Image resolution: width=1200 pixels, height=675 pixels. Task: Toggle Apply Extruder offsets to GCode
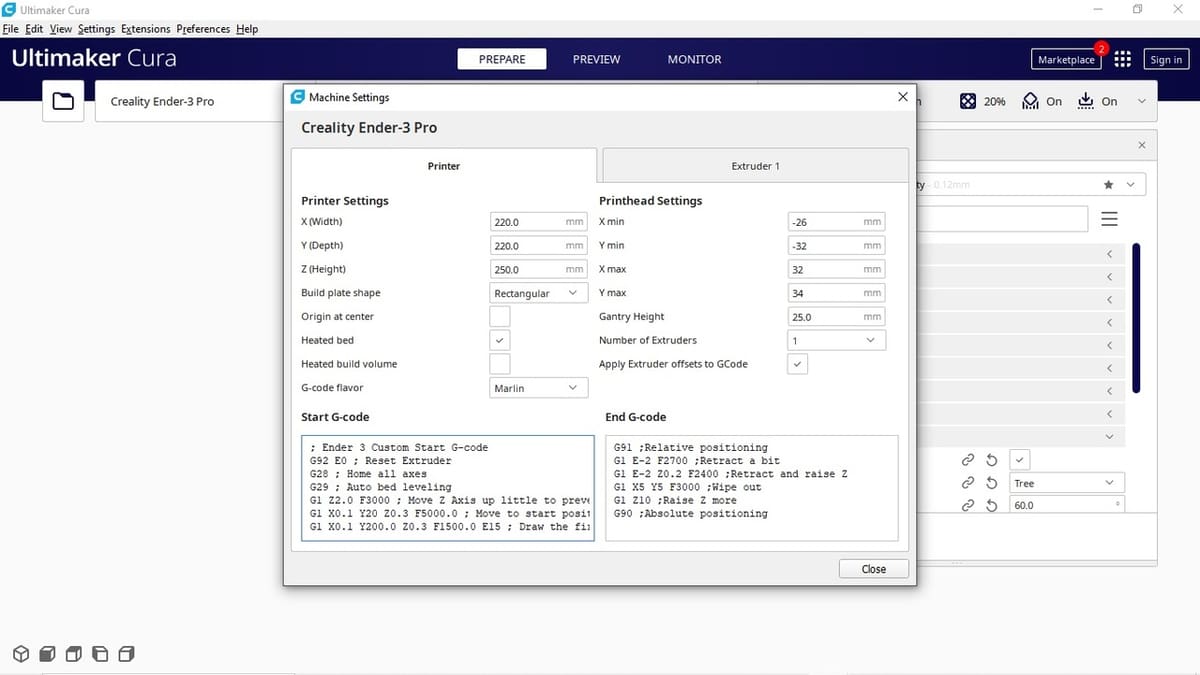coord(798,365)
